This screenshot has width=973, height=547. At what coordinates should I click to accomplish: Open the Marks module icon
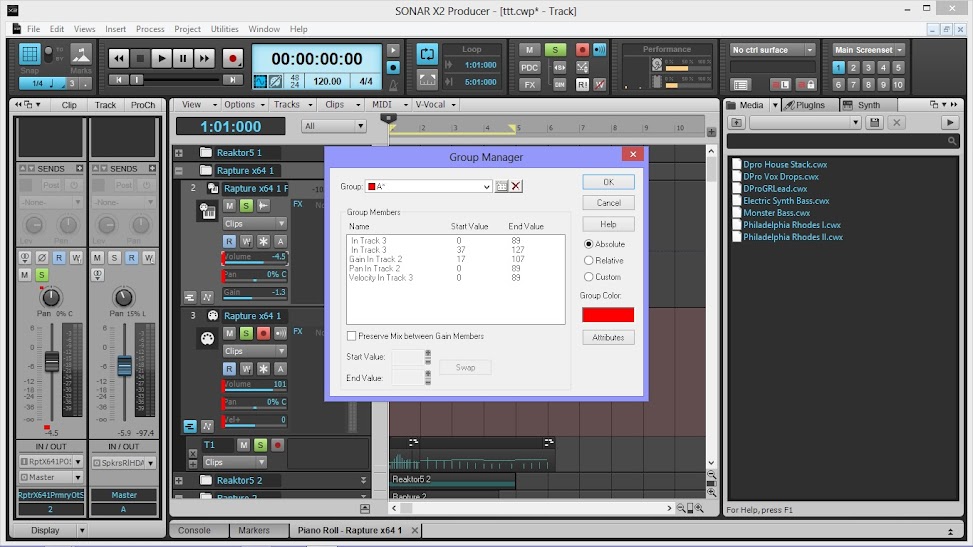pyautogui.click(x=81, y=55)
